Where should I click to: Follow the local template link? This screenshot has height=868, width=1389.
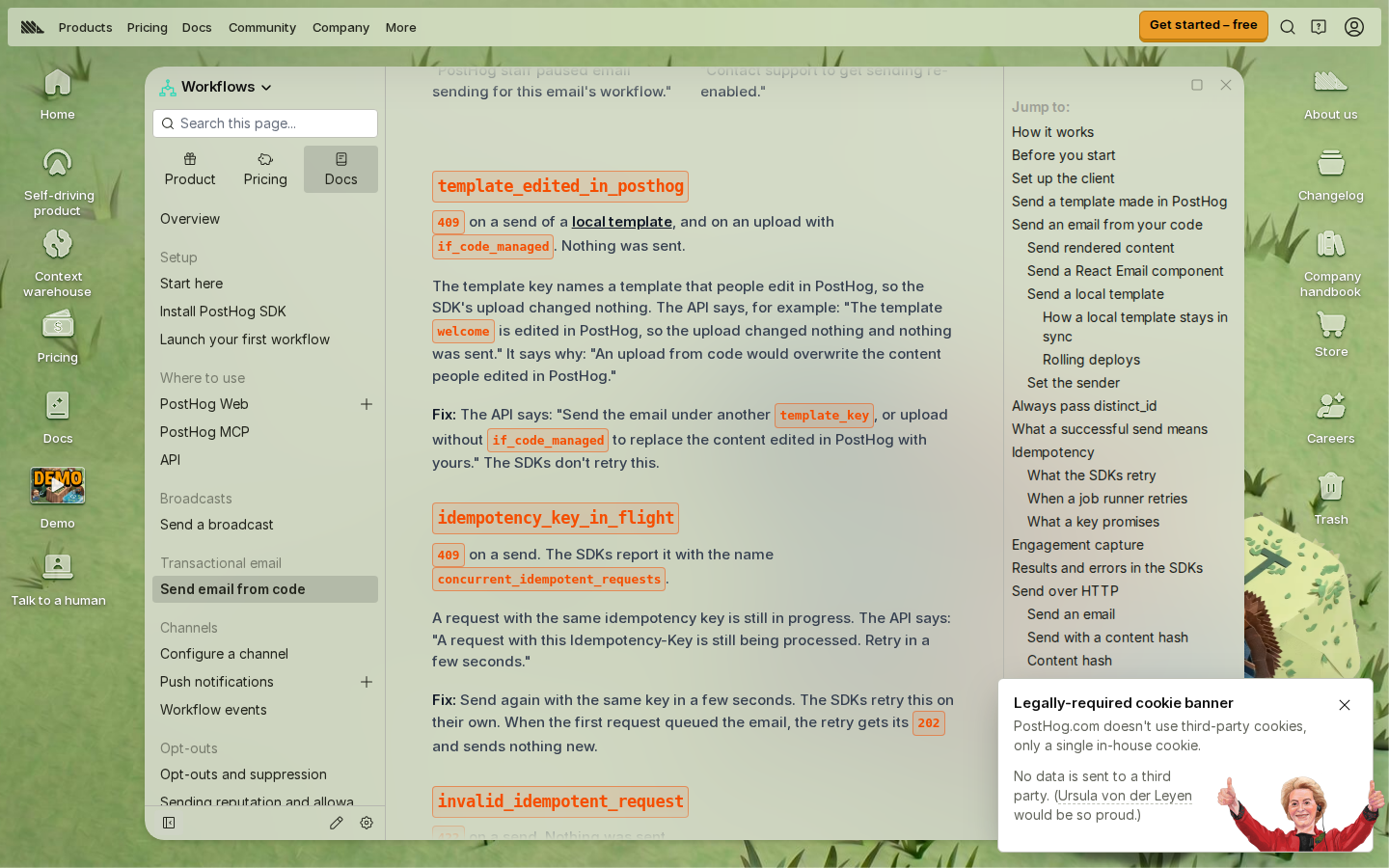(x=621, y=222)
